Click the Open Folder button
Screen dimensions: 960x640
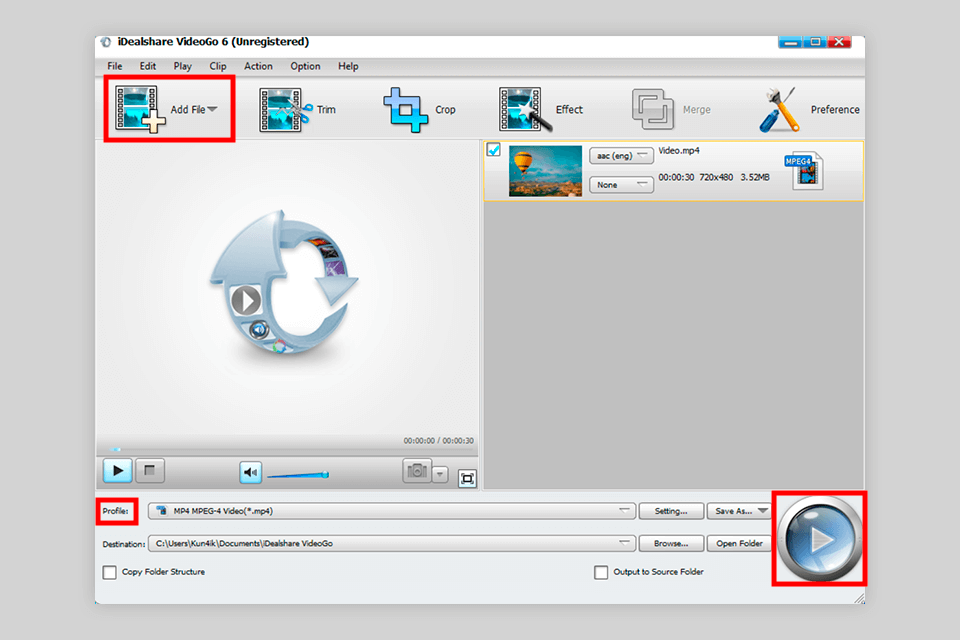click(x=739, y=543)
